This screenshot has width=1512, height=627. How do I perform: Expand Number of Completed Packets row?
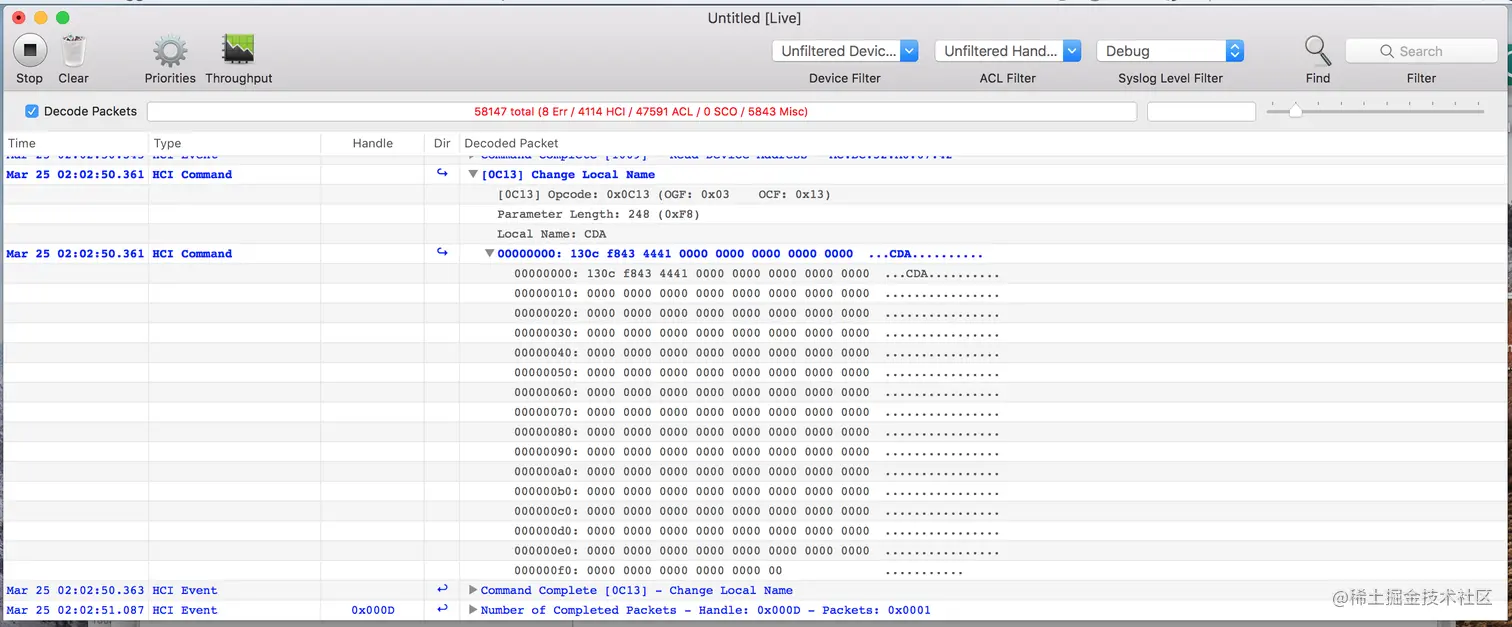pos(473,610)
